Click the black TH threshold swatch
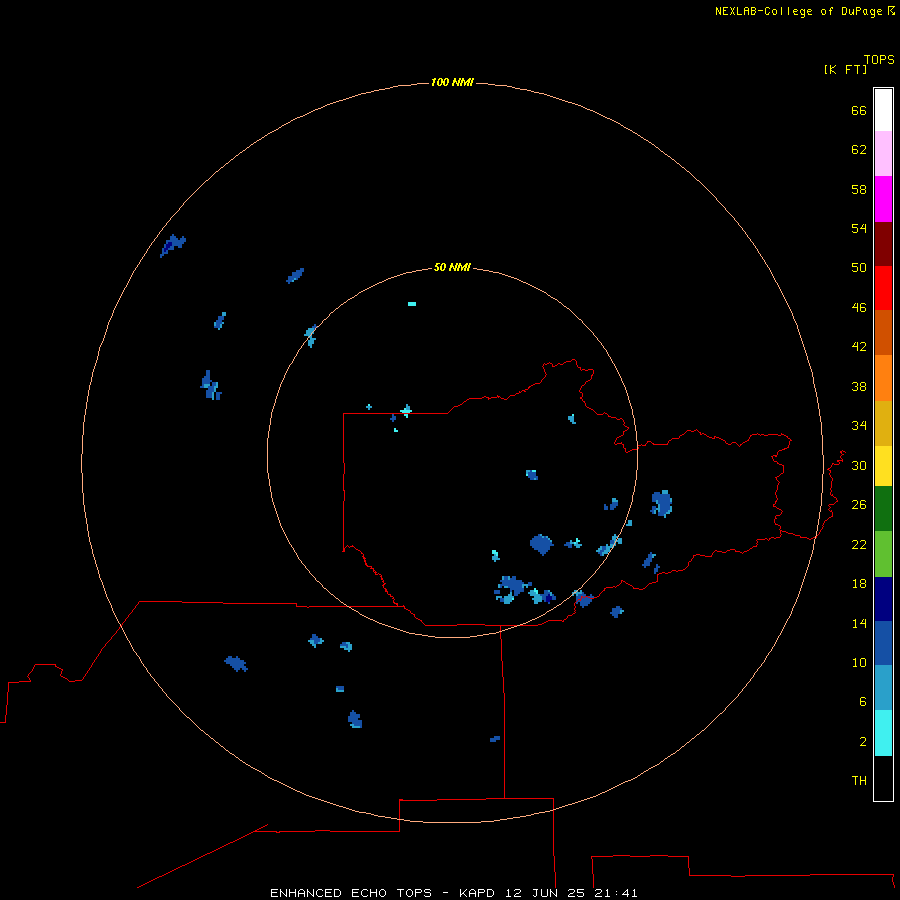Screen dimensions: 900x900 [883, 778]
